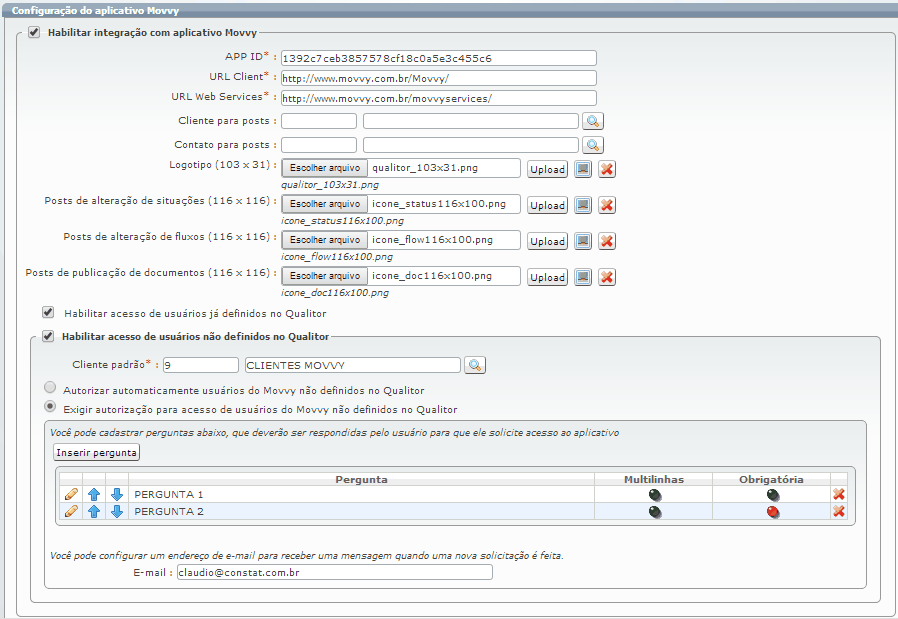This screenshot has width=898, height=619.
Task: Delete PERGUNTA 2 using the red X
Action: point(838,511)
